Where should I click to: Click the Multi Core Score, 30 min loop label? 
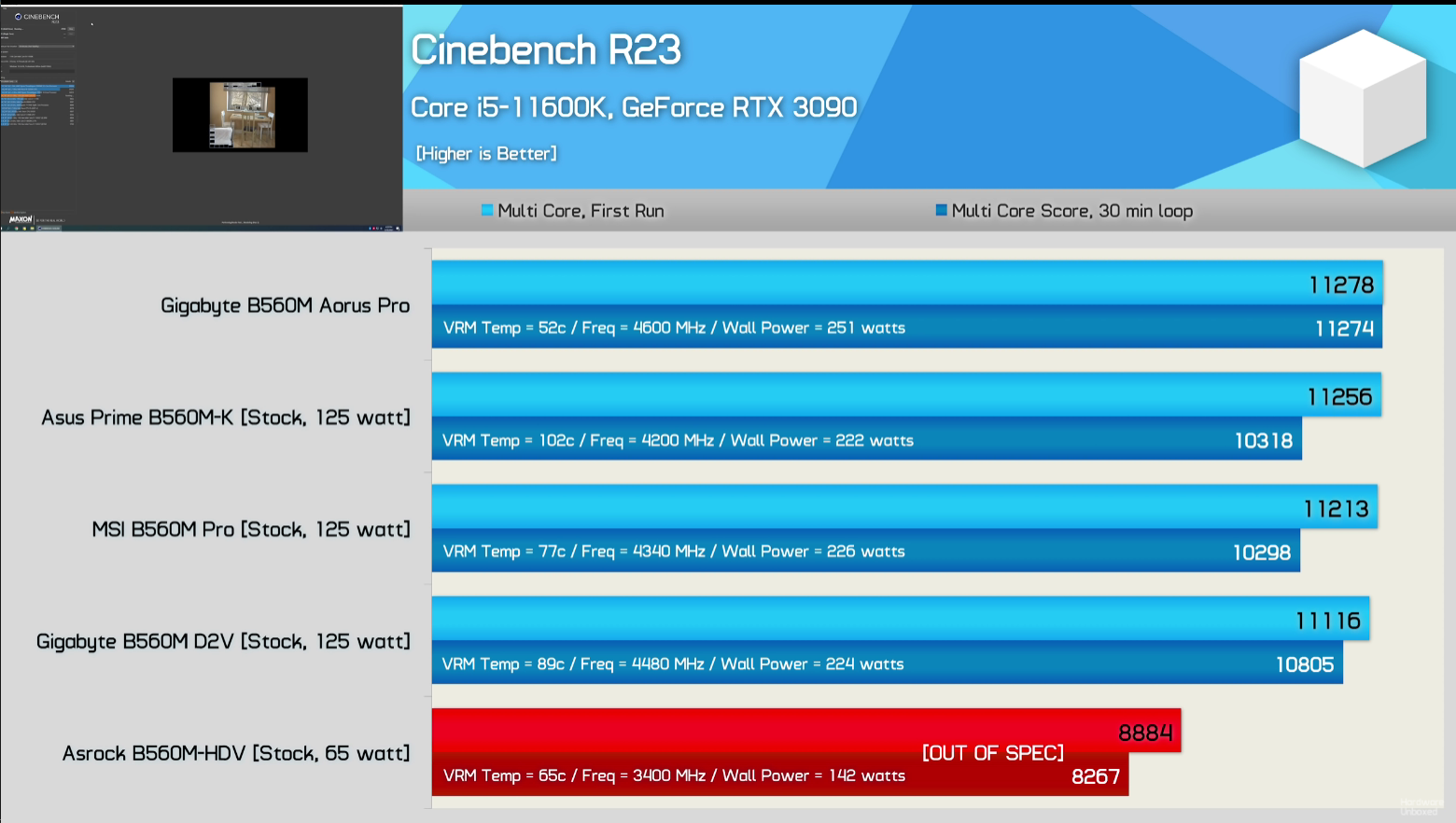click(x=1071, y=211)
